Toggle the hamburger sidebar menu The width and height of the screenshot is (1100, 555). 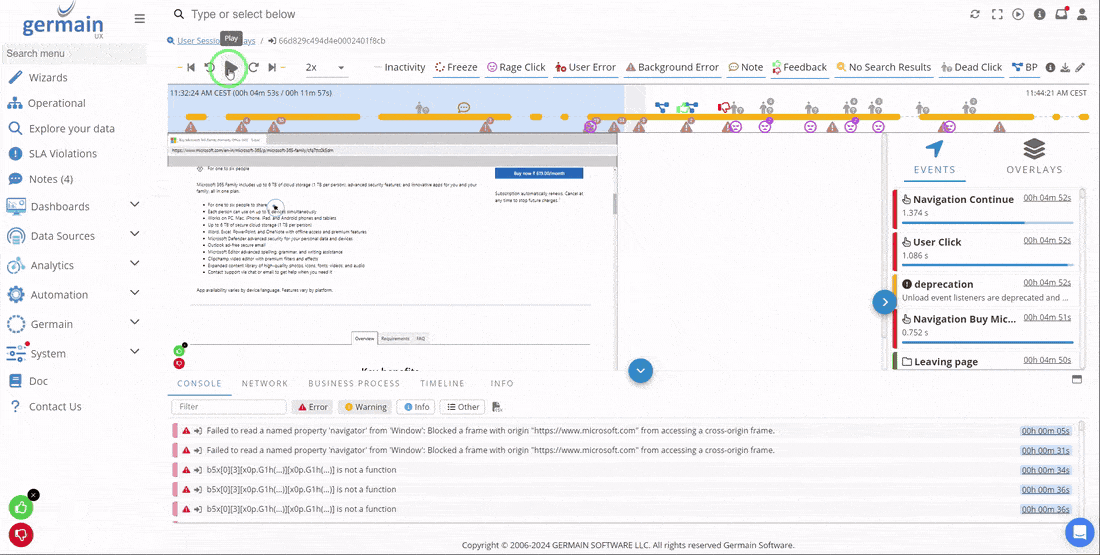click(x=140, y=19)
